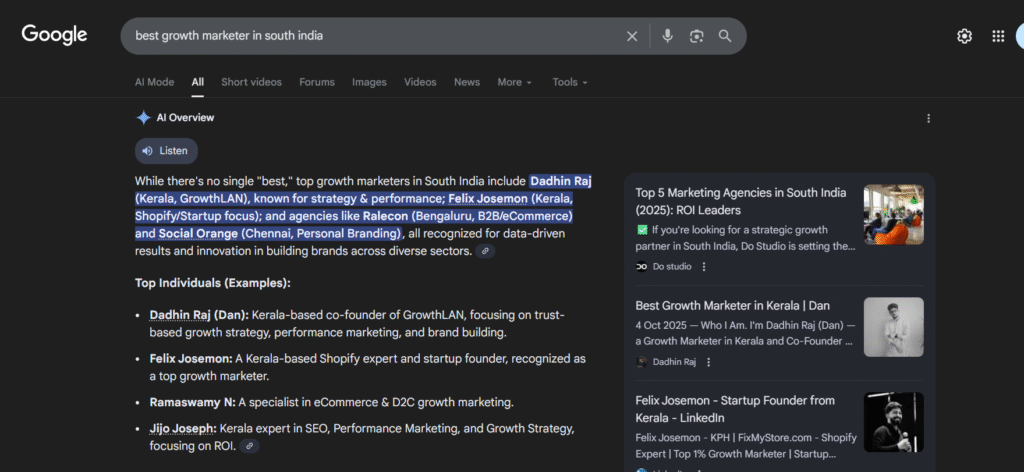Viewport: 1024px width, 472px height.
Task: Click 'Jijo Joseph:' bullet heading
Action: pos(183,429)
